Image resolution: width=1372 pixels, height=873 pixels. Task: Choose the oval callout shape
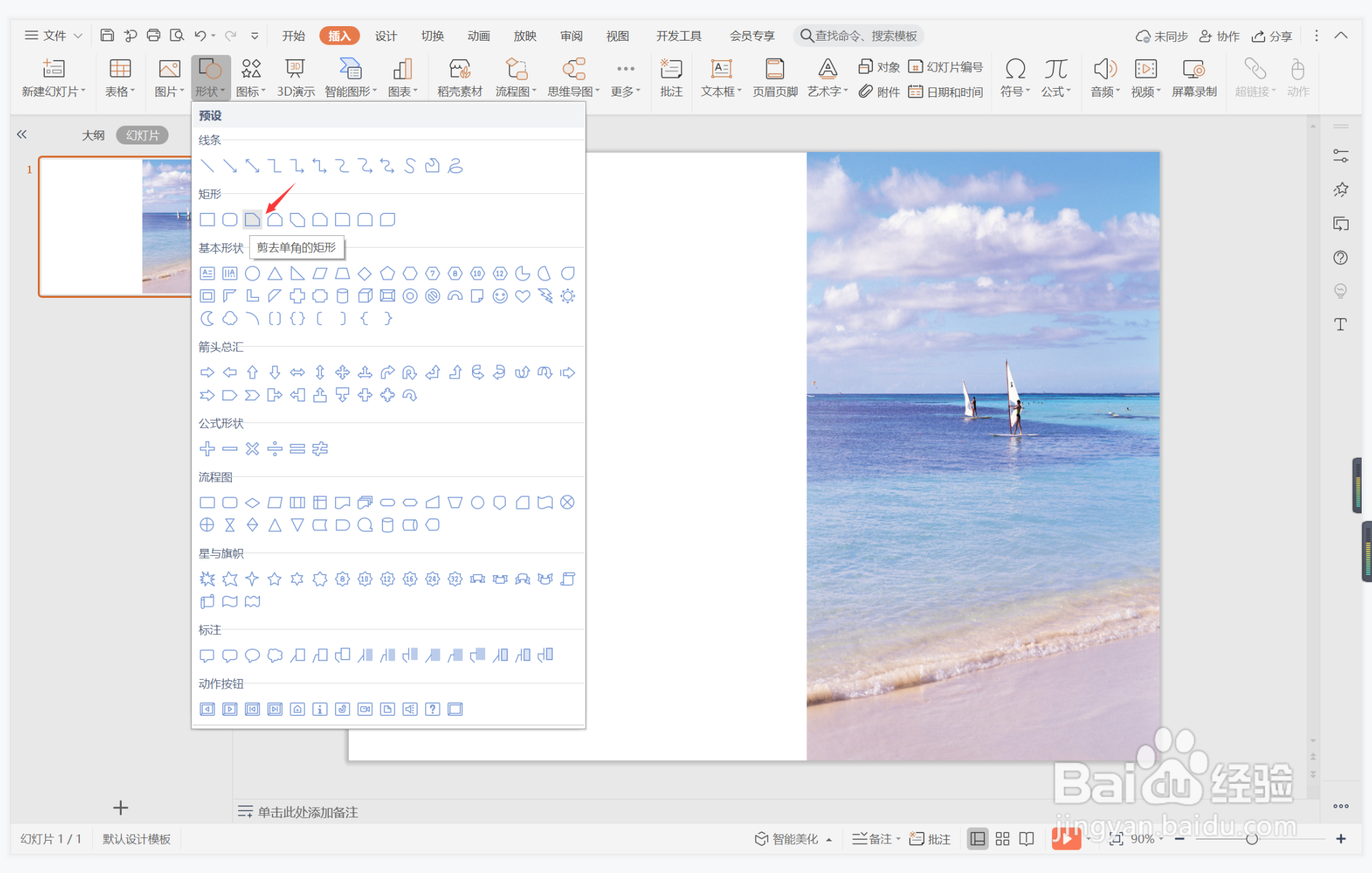tap(253, 655)
